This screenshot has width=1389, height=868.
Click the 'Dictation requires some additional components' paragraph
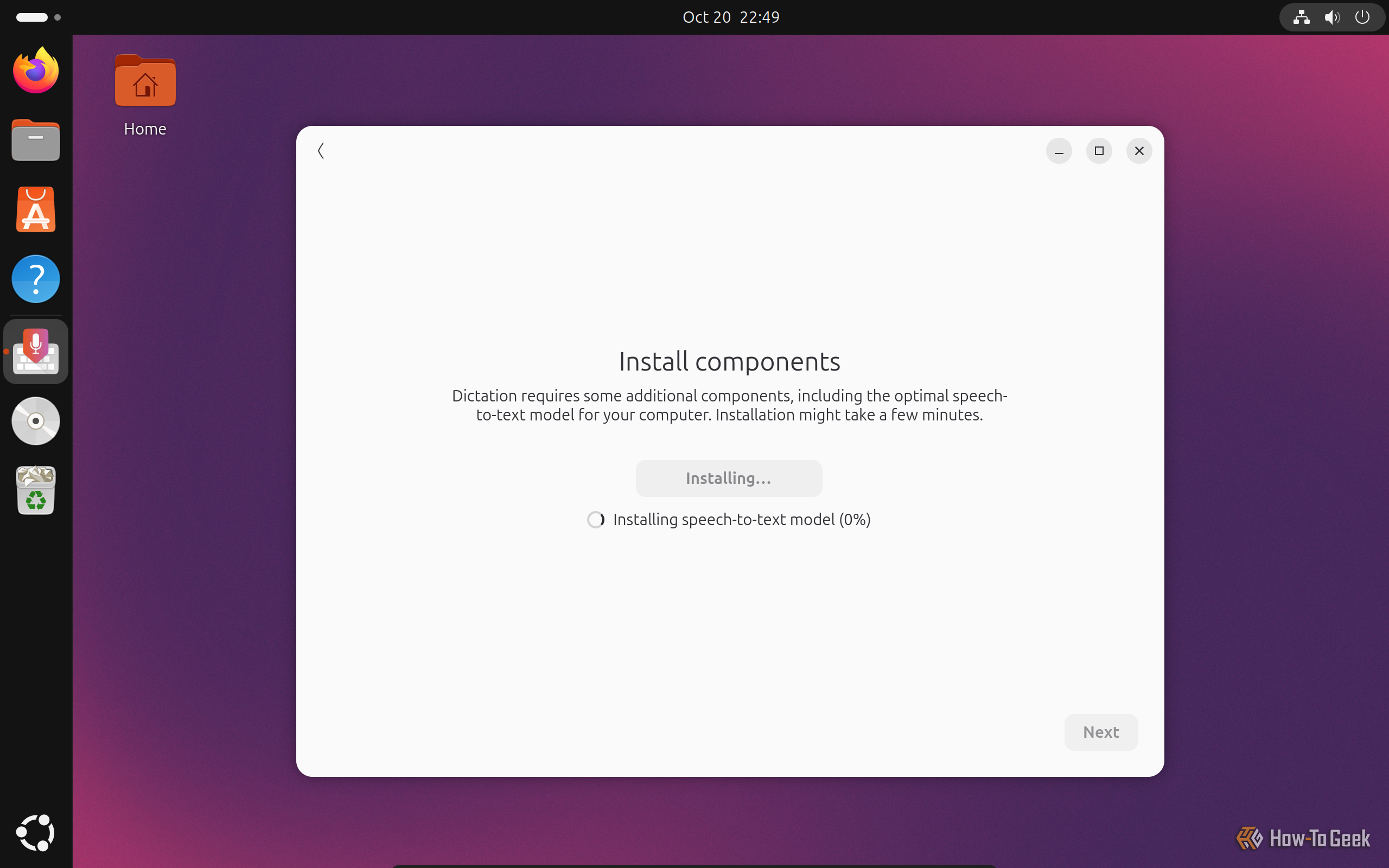tap(730, 405)
